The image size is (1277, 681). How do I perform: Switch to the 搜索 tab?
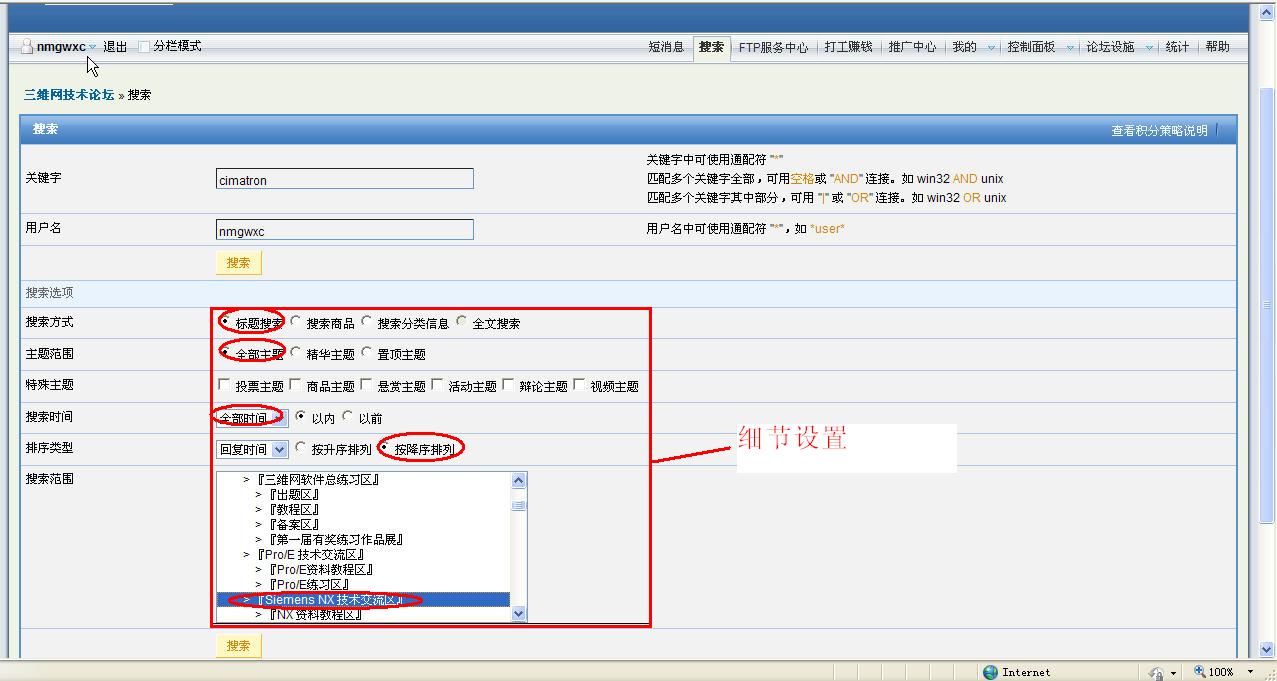(711, 47)
